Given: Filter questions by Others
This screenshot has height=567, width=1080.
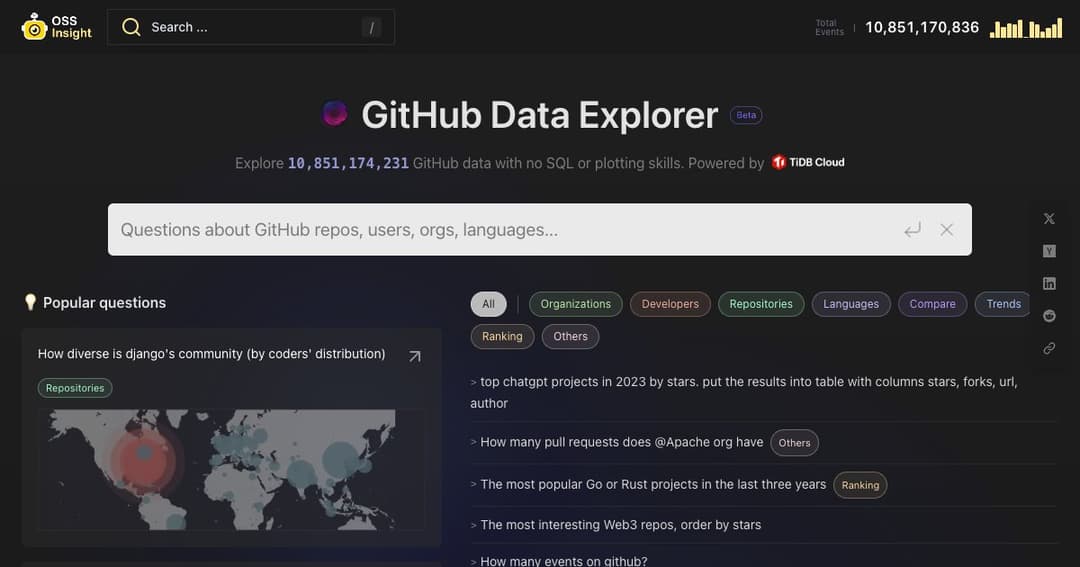Looking at the screenshot, I should [x=570, y=336].
